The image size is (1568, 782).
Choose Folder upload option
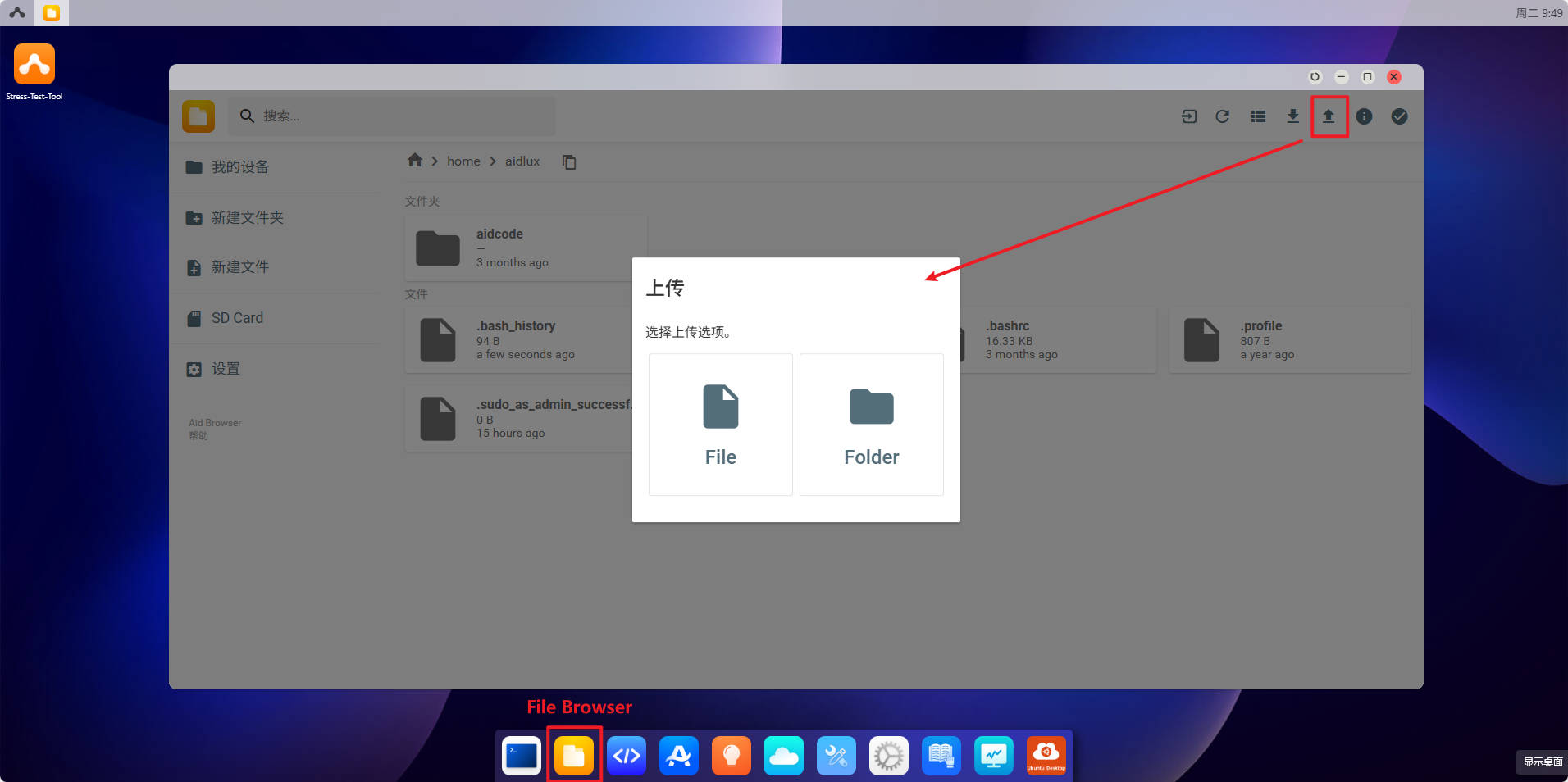[x=871, y=425]
